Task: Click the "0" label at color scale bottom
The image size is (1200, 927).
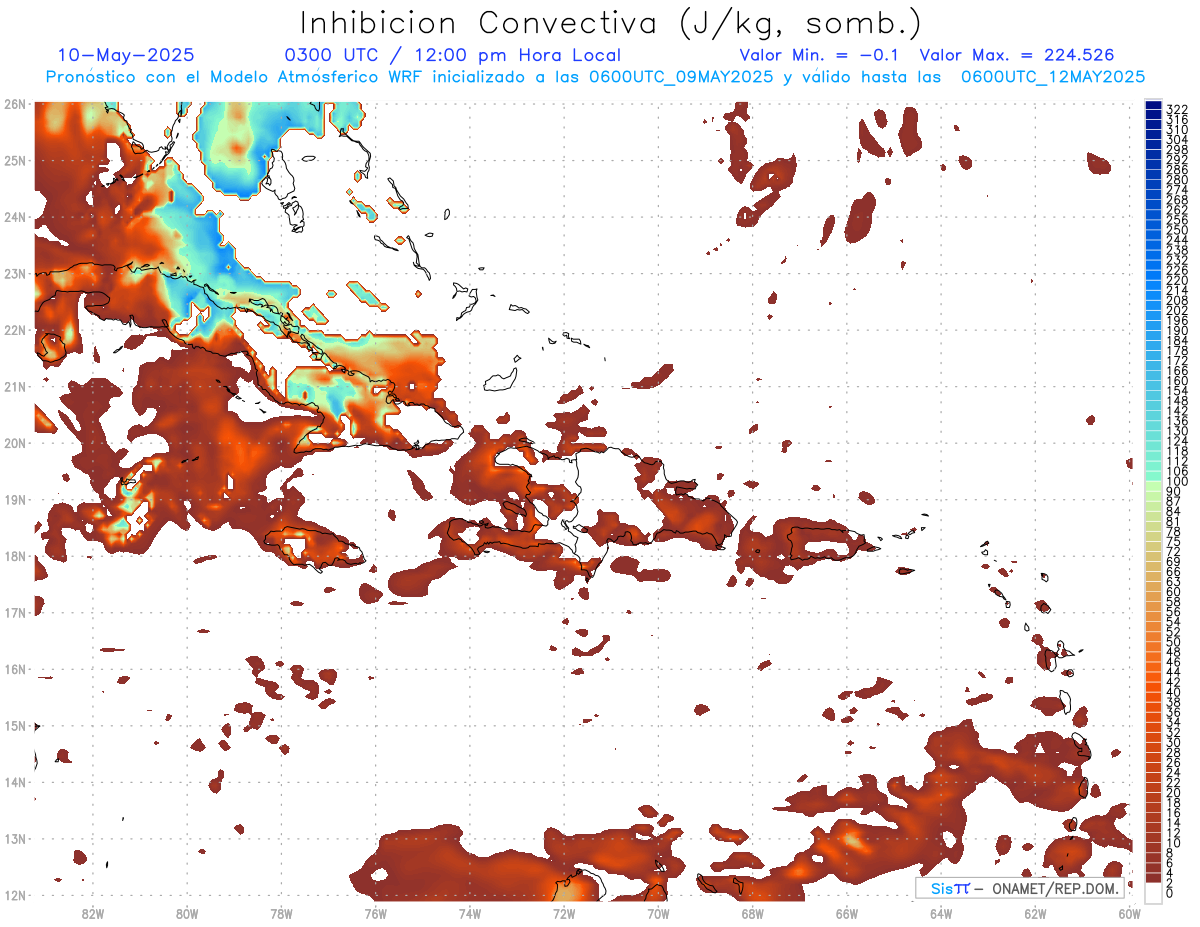Action: (1169, 893)
